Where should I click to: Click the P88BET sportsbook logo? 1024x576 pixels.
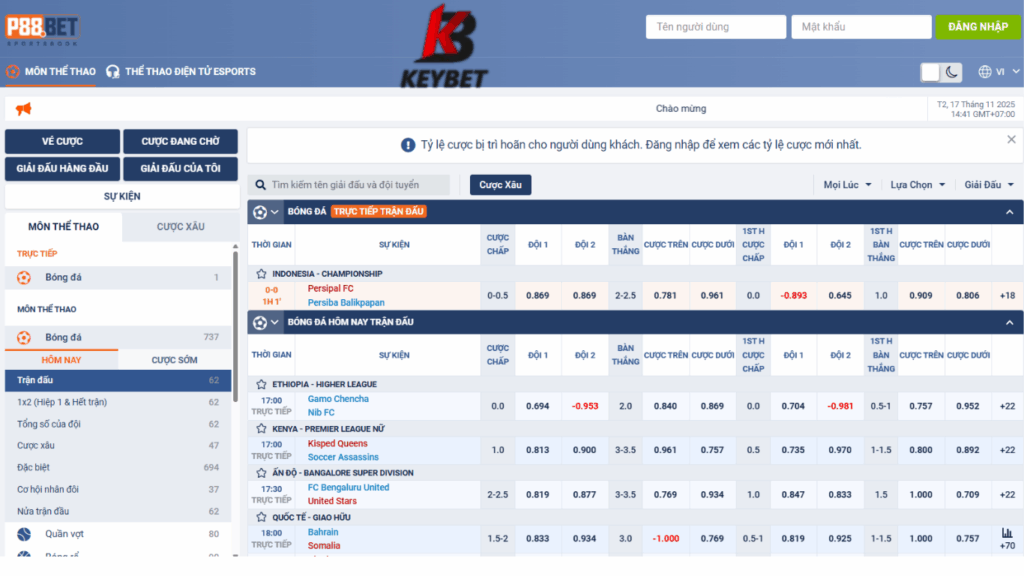(43, 29)
